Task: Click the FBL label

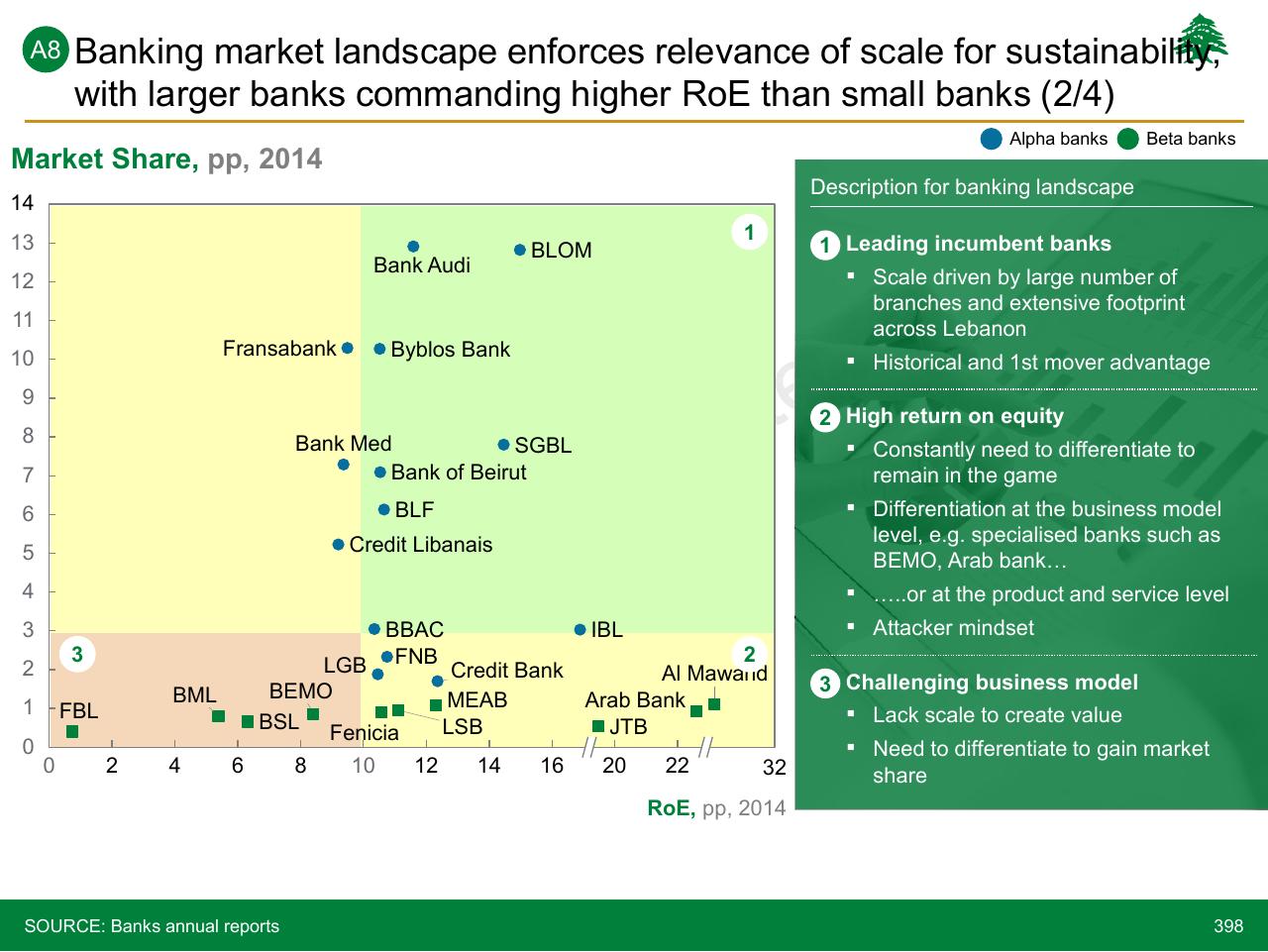Action: click(79, 711)
